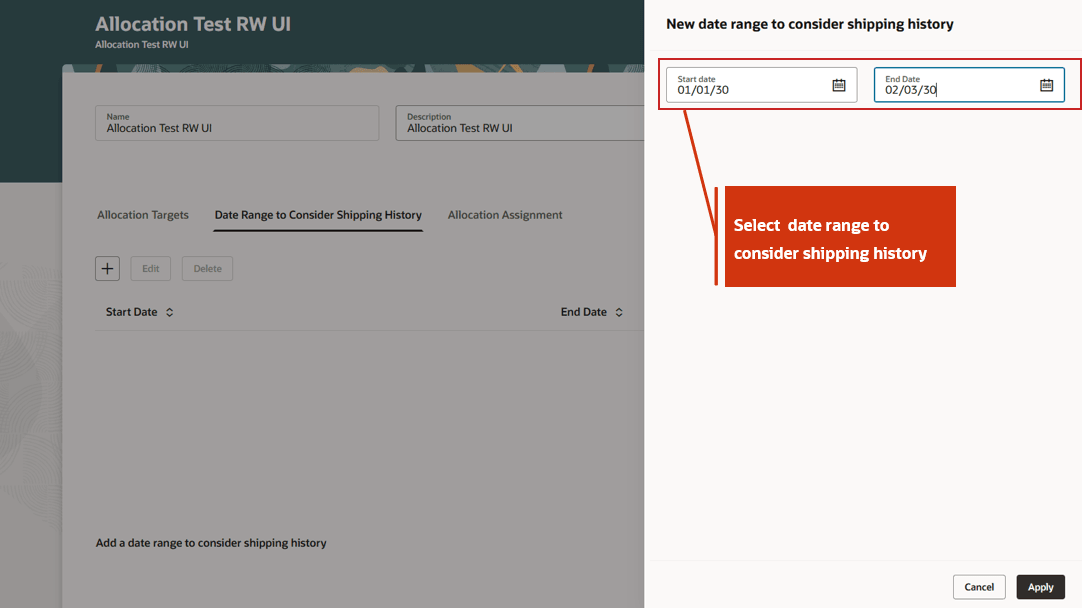This screenshot has width=1082, height=608.
Task: Open the Allocation Assignment tab
Action: (505, 214)
